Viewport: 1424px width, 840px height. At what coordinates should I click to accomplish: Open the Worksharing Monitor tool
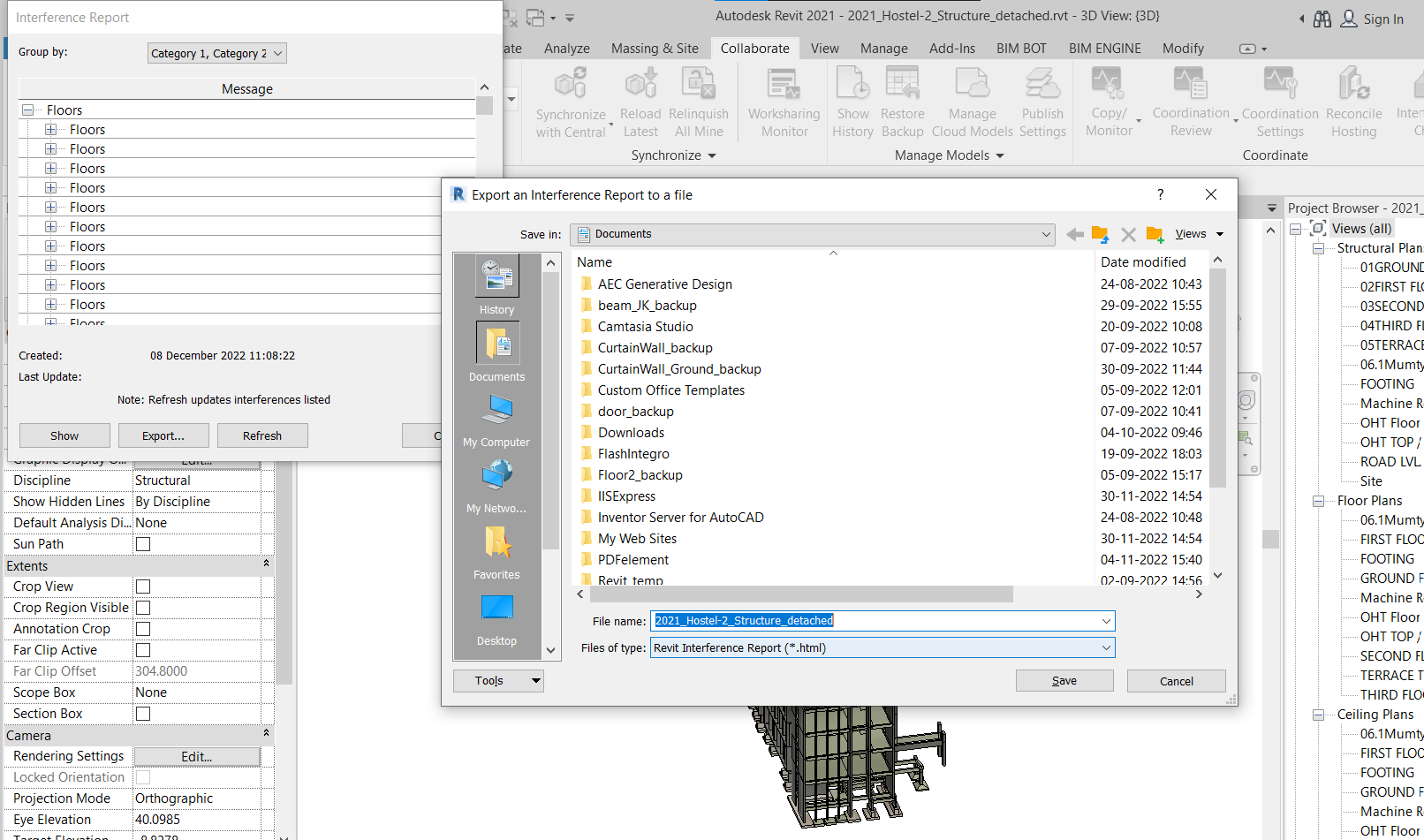pyautogui.click(x=784, y=103)
